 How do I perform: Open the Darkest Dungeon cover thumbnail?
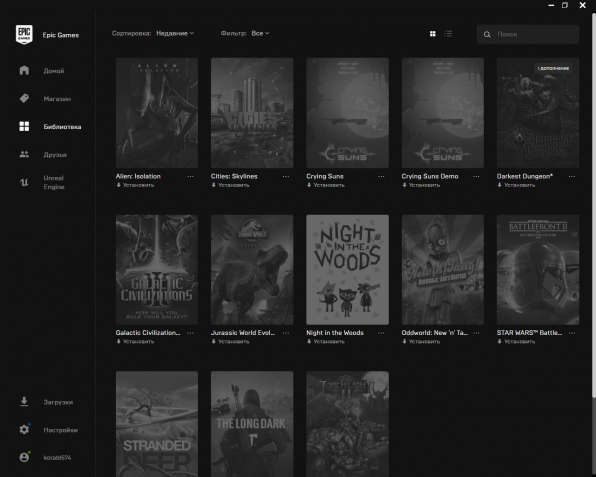538,113
